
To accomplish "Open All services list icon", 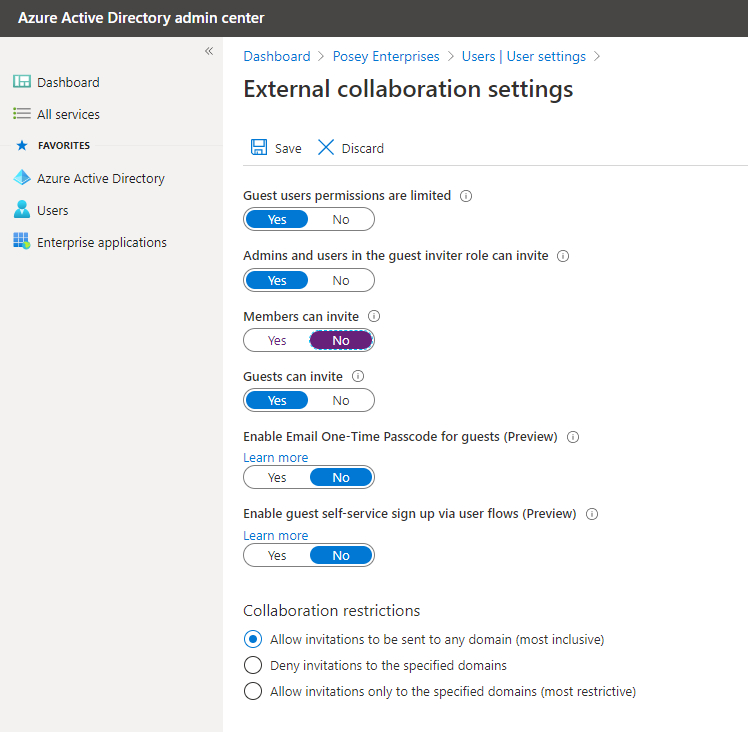I will coord(22,114).
